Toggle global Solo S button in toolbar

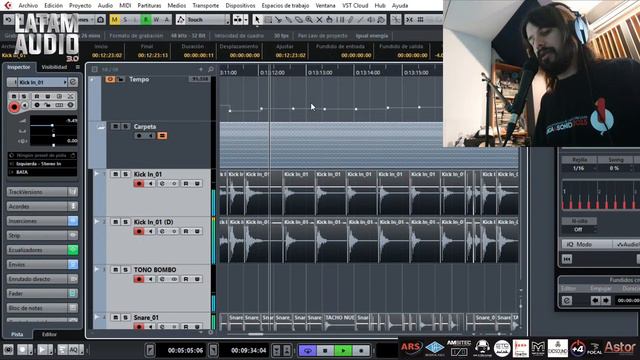tap(125, 20)
